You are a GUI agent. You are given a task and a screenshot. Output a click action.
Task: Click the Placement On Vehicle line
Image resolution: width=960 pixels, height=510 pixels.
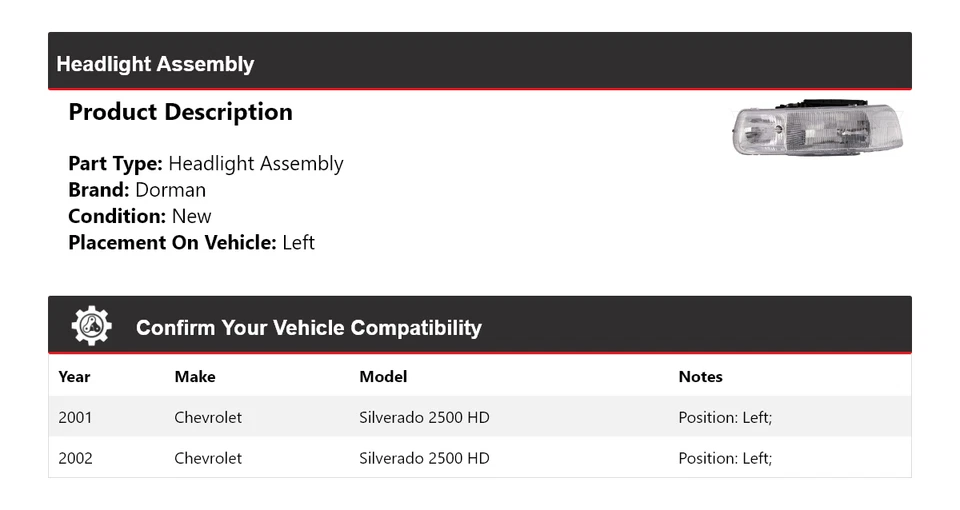pyautogui.click(x=191, y=242)
